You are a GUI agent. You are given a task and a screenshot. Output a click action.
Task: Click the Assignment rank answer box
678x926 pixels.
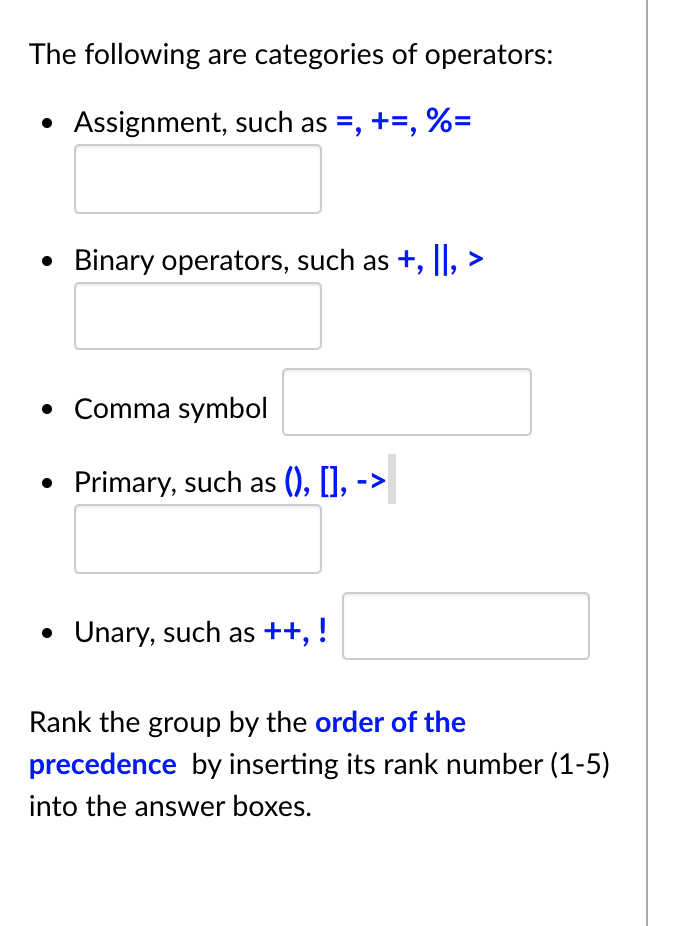[x=197, y=179]
